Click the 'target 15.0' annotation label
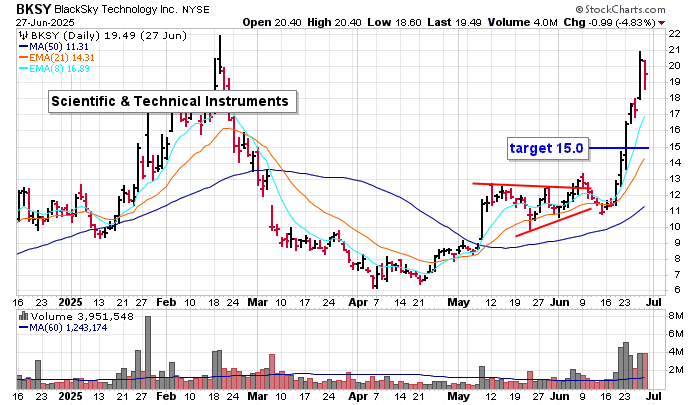Image resolution: width=700 pixels, height=405 pixels. (x=545, y=148)
